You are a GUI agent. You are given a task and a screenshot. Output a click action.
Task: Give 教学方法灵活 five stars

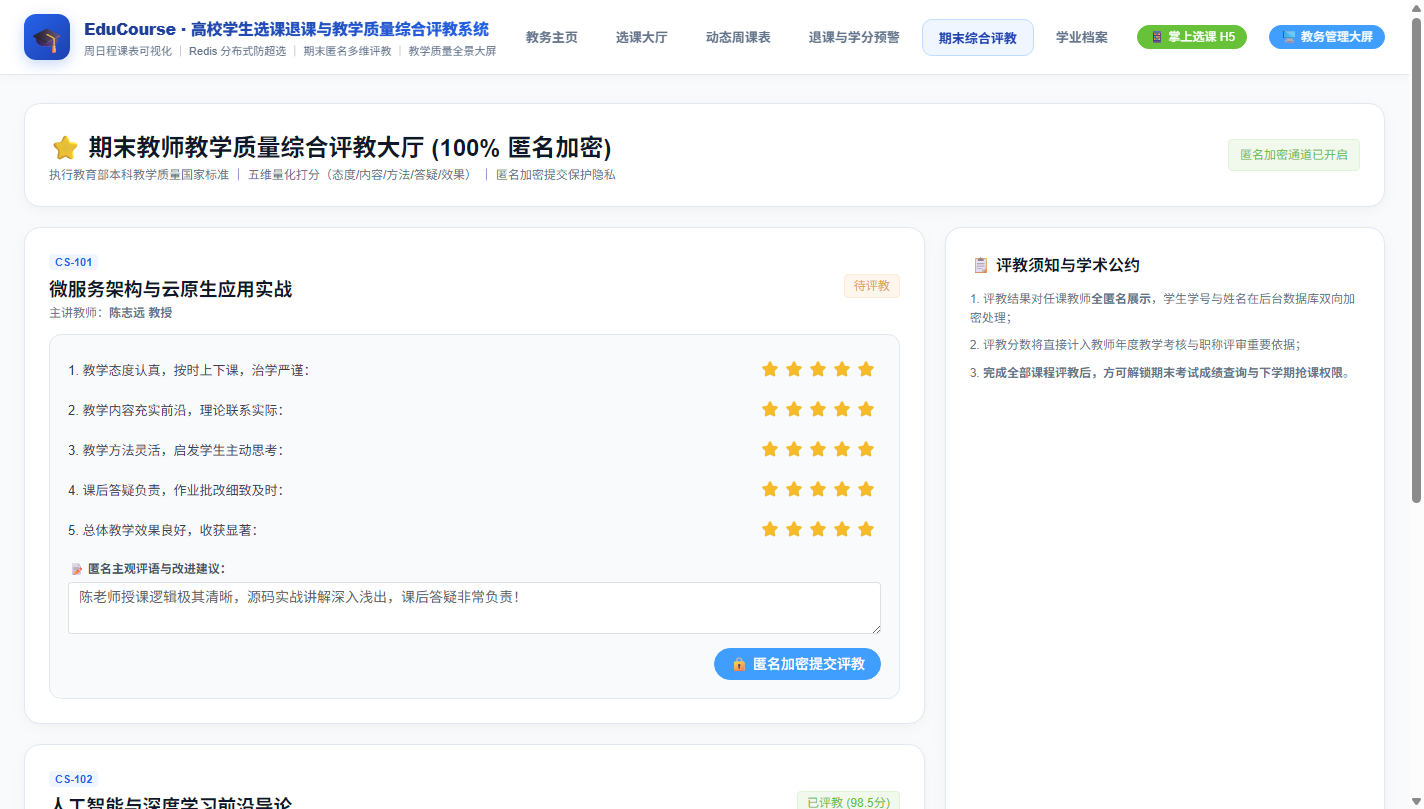pos(866,449)
